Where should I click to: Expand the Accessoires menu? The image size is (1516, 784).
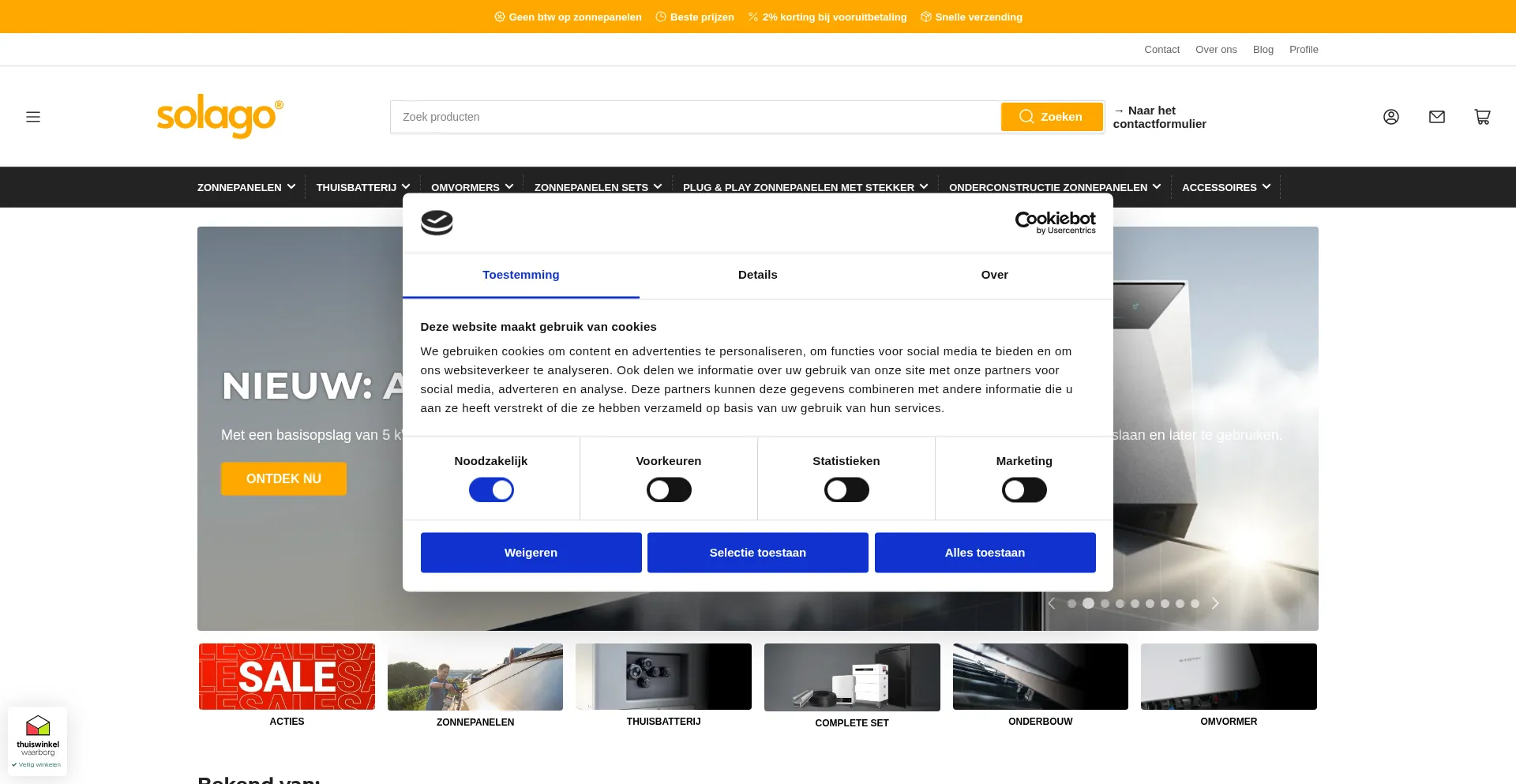pos(1226,187)
